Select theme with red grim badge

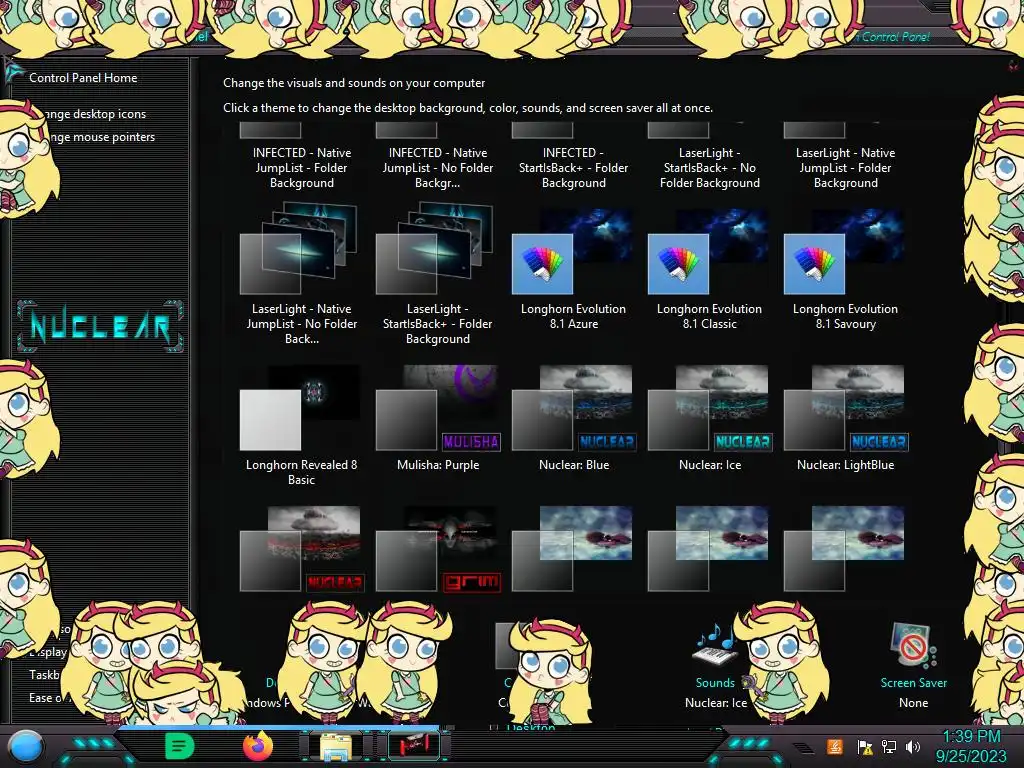pos(438,549)
